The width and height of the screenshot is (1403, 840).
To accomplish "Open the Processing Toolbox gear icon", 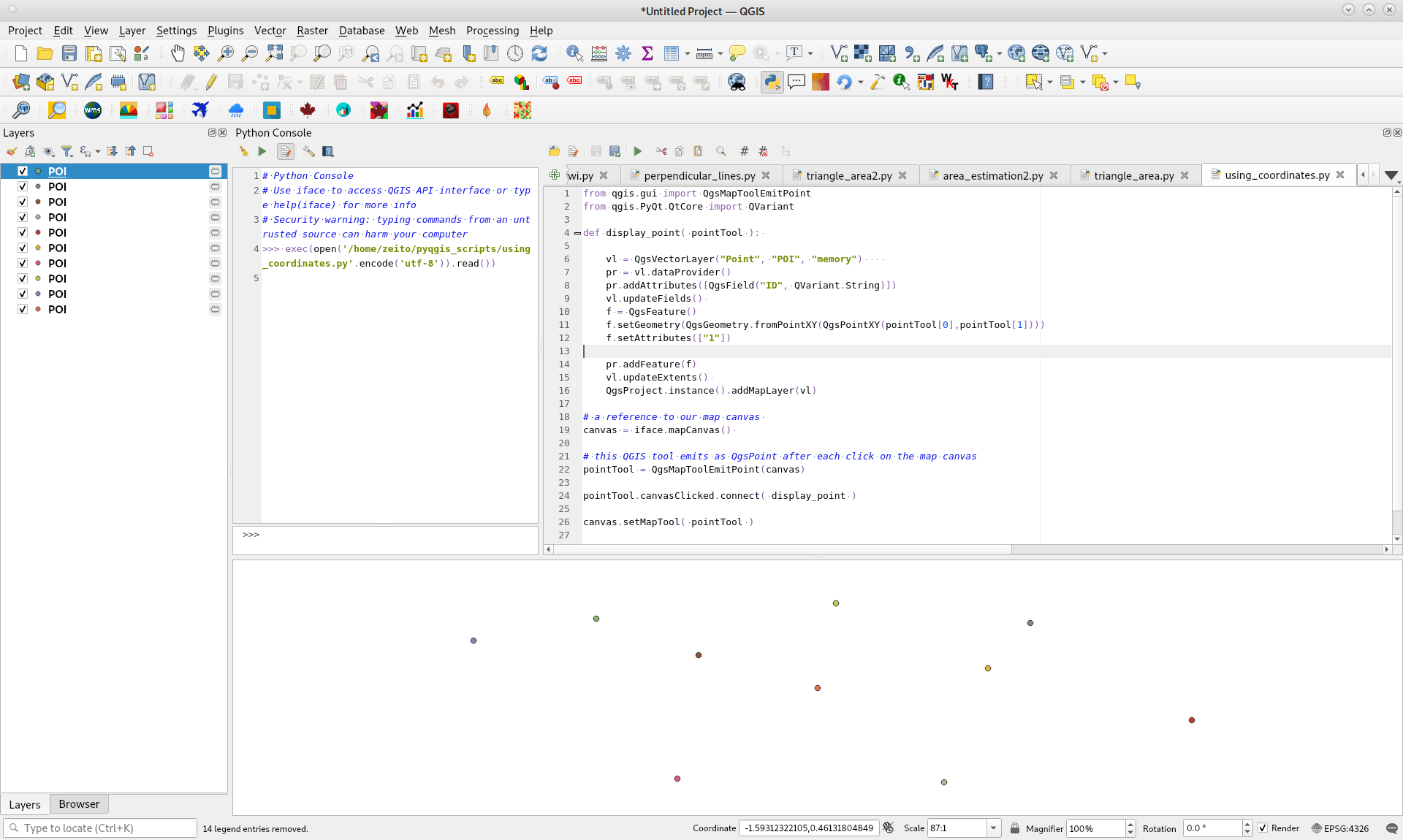I will 623,53.
